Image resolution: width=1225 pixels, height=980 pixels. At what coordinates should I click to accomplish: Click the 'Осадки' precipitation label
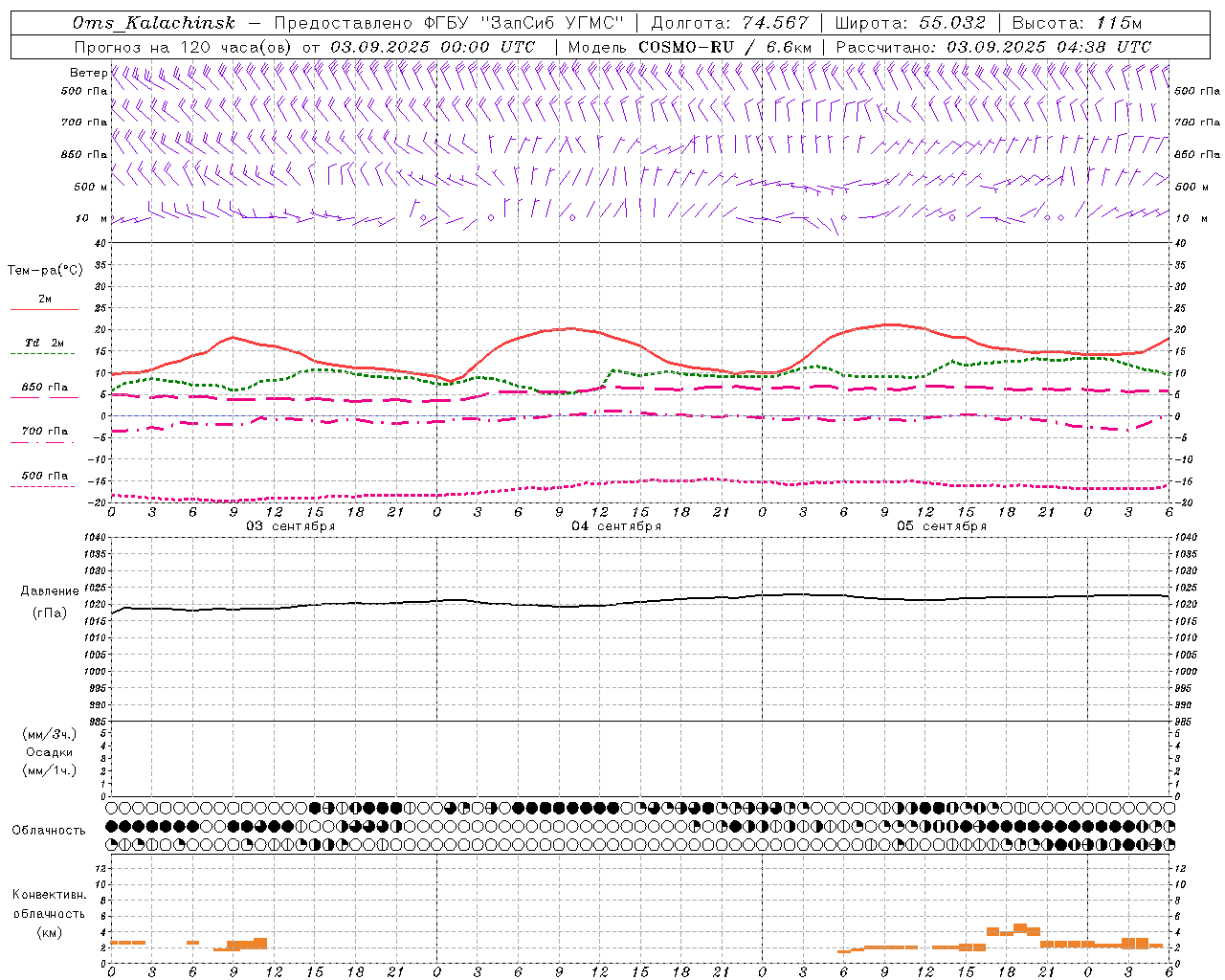click(50, 752)
